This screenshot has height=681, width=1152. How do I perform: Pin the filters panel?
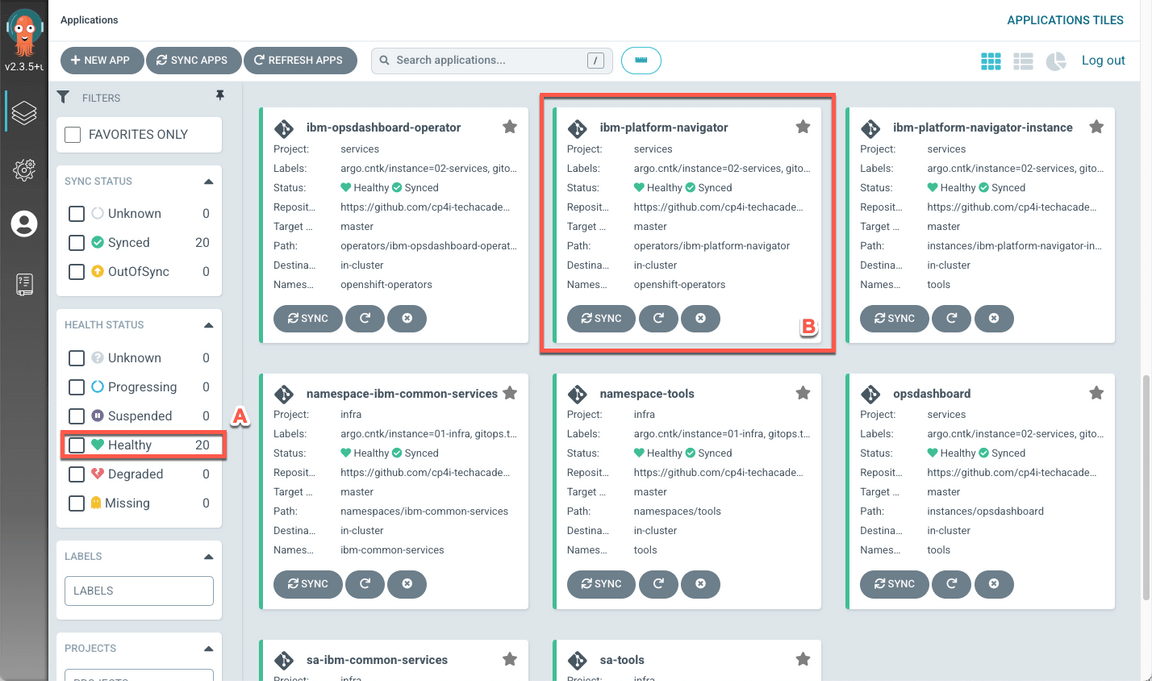click(220, 96)
